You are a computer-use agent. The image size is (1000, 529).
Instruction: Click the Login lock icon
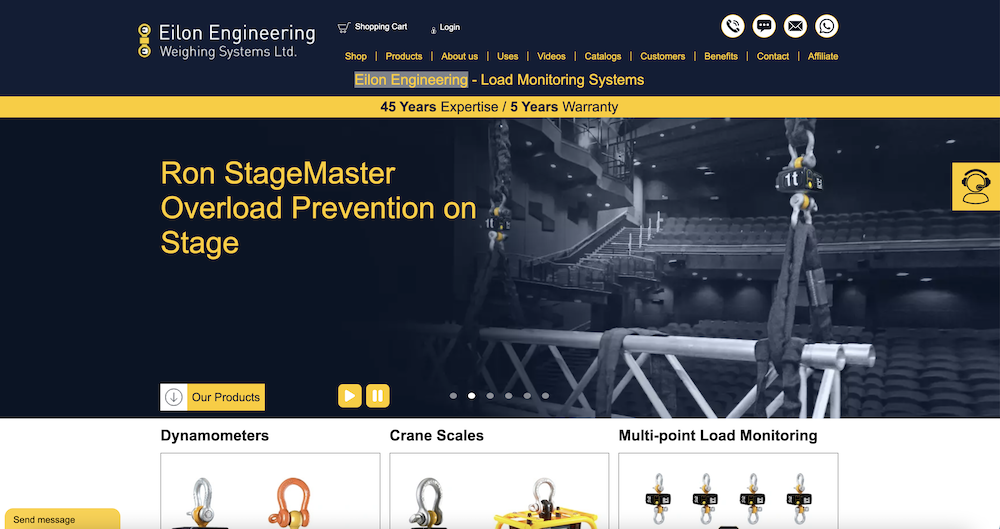click(x=434, y=29)
